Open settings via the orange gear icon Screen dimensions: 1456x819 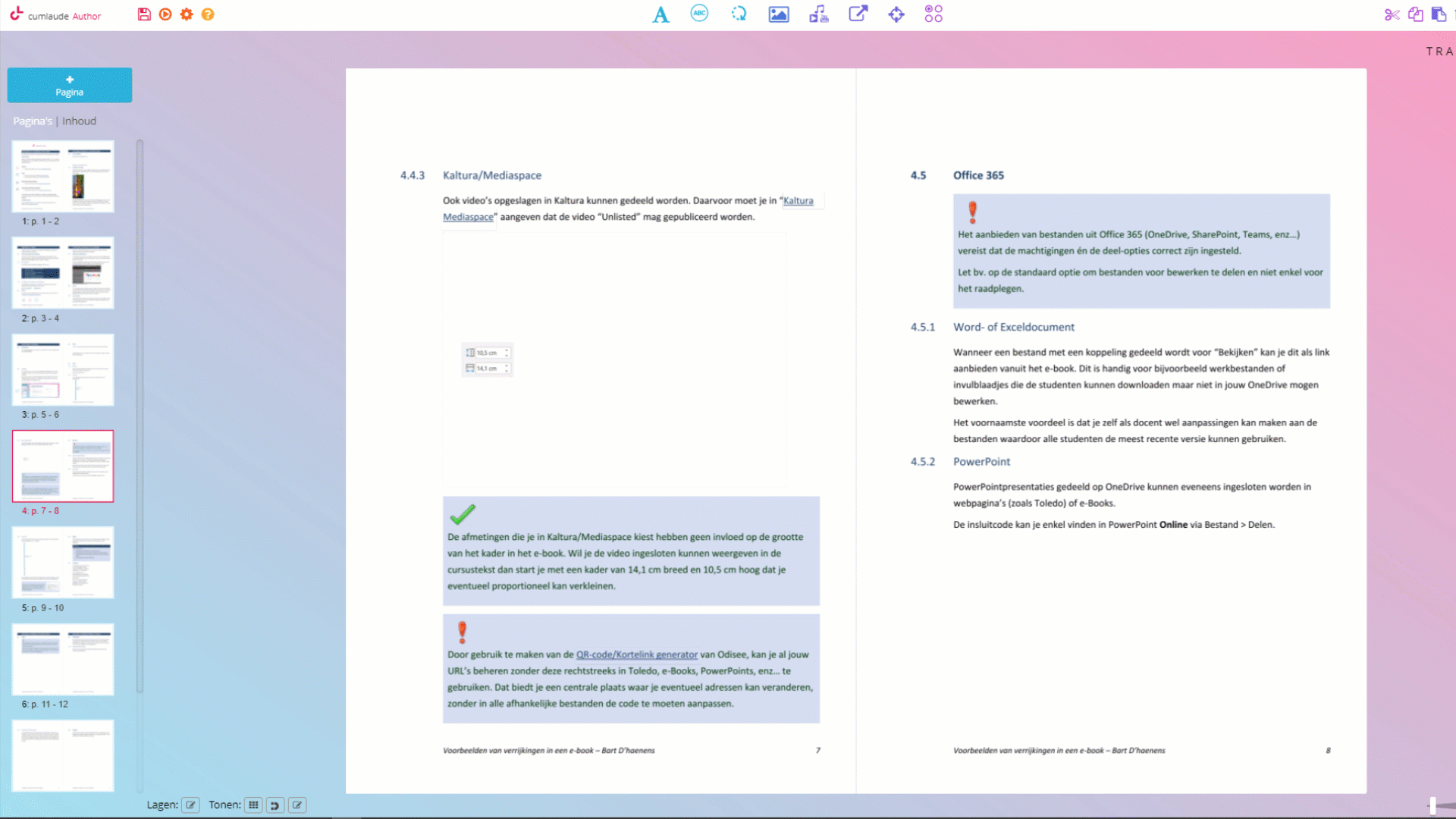point(187,14)
